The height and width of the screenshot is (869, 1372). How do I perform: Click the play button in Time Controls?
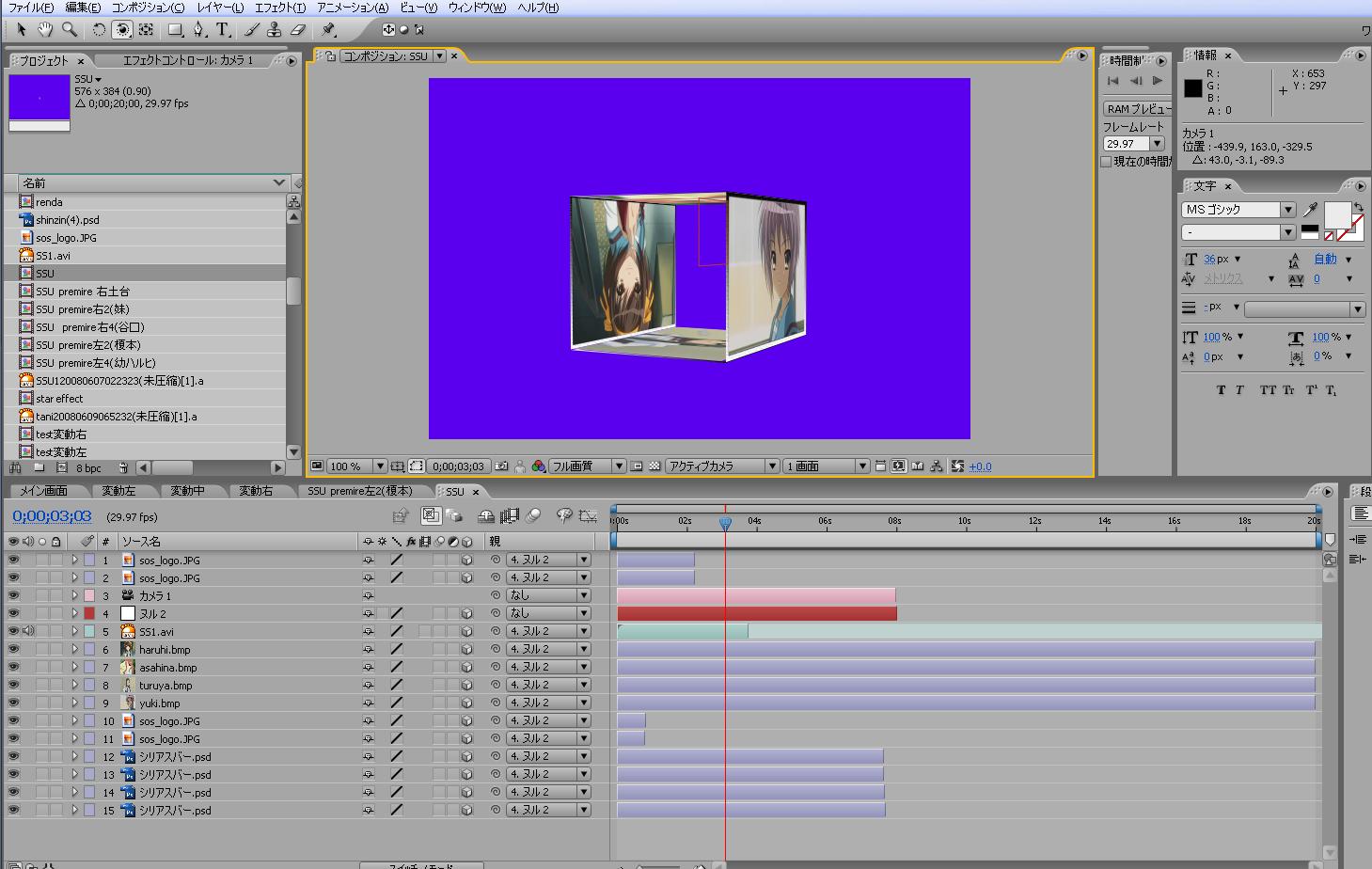[x=1158, y=82]
